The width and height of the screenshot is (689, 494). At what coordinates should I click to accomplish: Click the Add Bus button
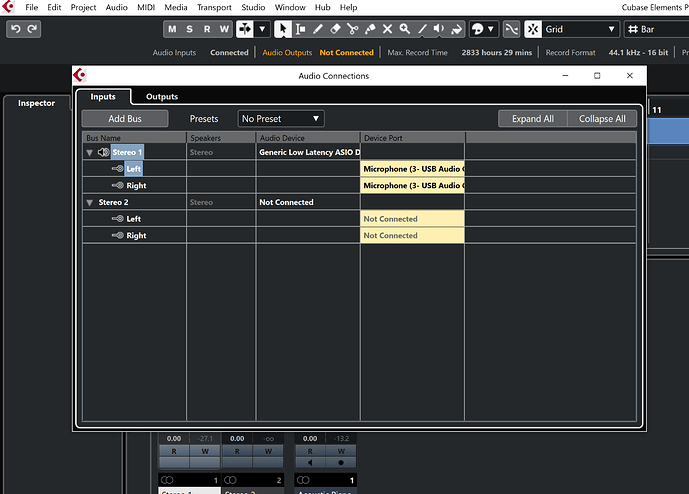125,119
